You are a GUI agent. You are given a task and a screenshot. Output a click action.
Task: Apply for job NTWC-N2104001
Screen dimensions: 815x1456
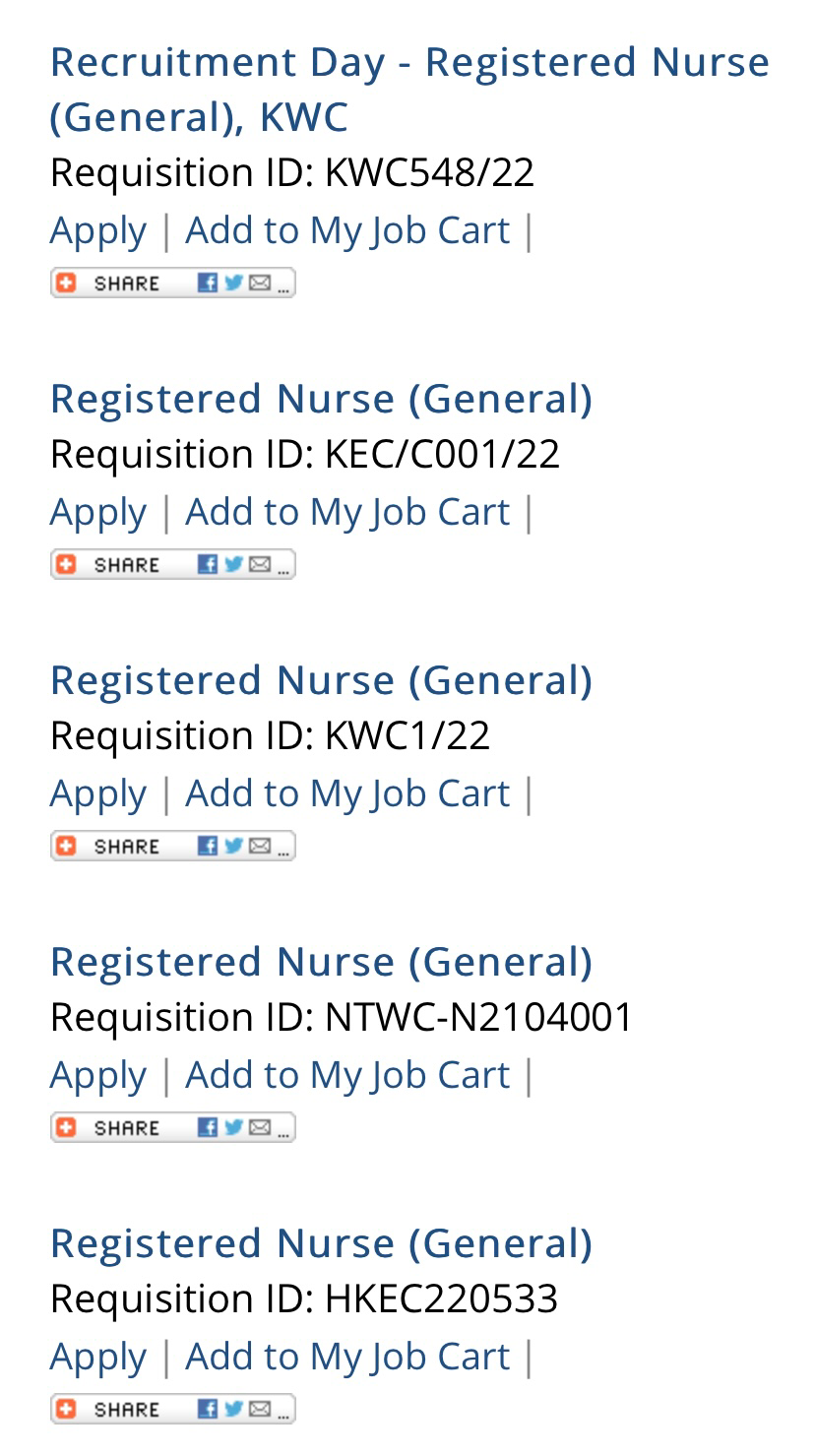[x=97, y=1075]
